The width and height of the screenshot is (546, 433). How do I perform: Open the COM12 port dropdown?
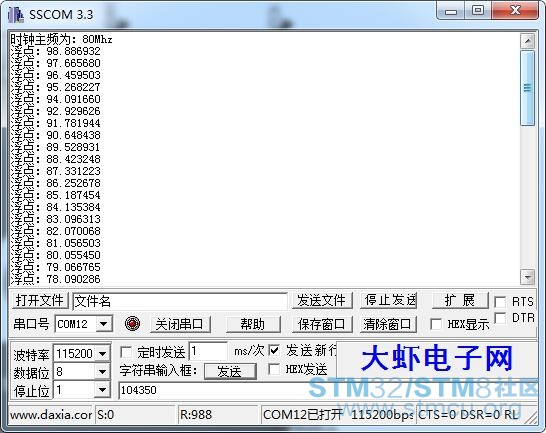[103, 324]
